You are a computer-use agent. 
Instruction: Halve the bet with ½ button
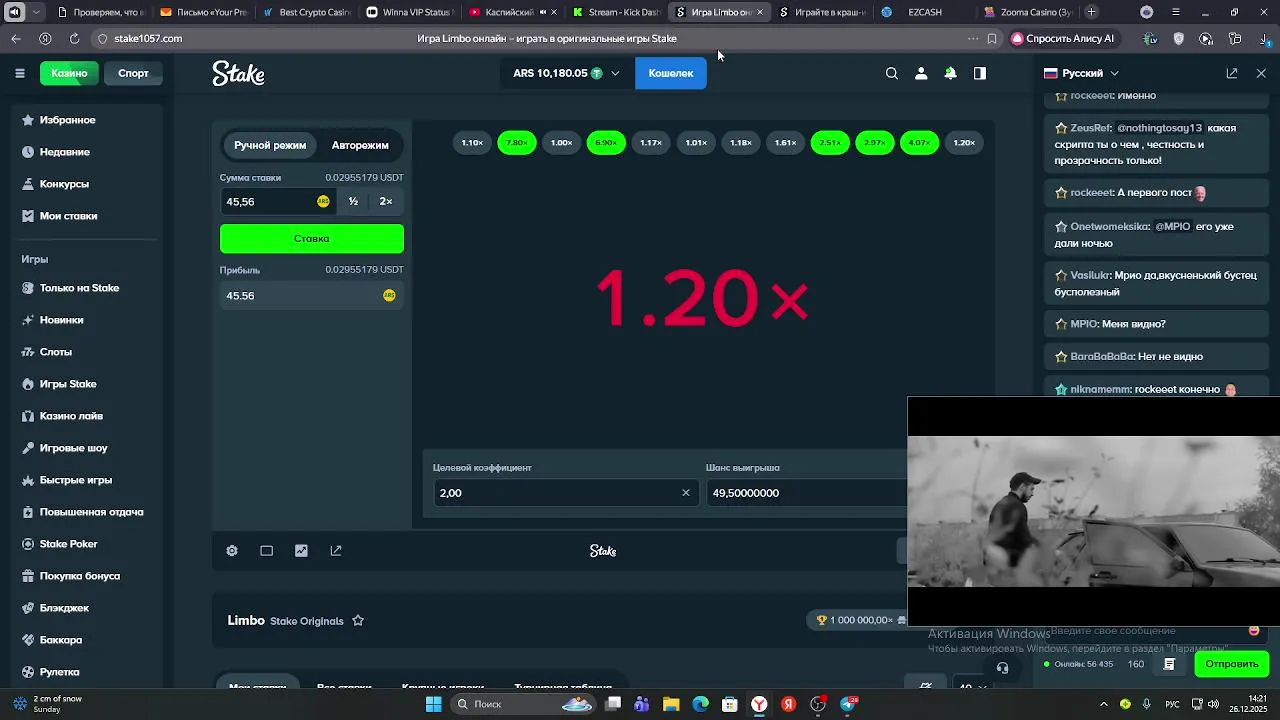click(x=353, y=201)
